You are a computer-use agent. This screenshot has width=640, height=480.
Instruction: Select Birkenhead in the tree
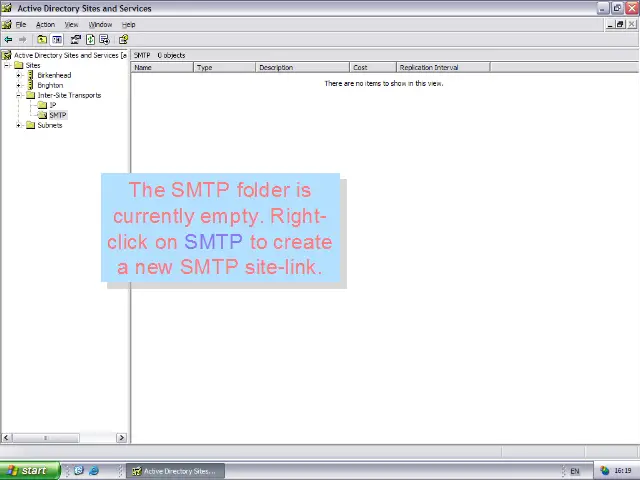[54, 75]
